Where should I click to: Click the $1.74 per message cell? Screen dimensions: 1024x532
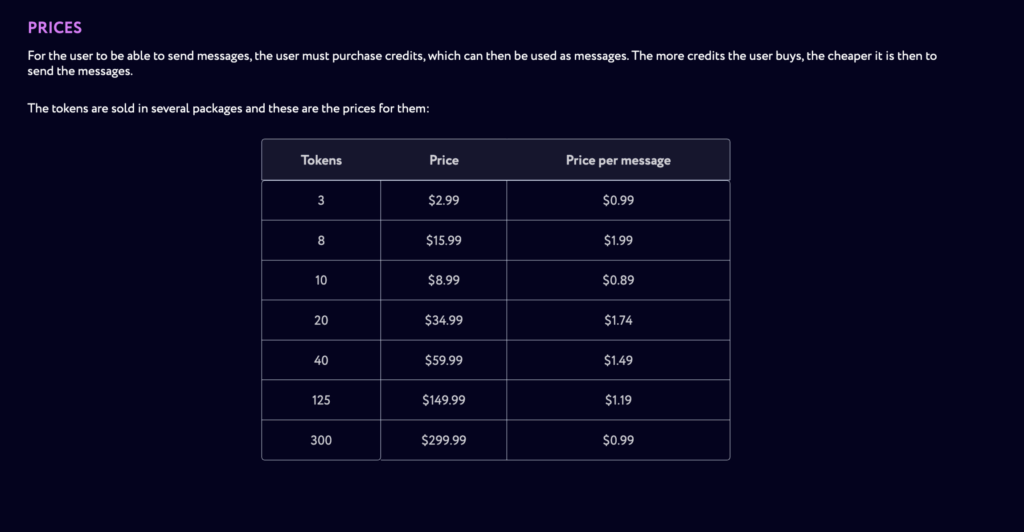pos(618,320)
